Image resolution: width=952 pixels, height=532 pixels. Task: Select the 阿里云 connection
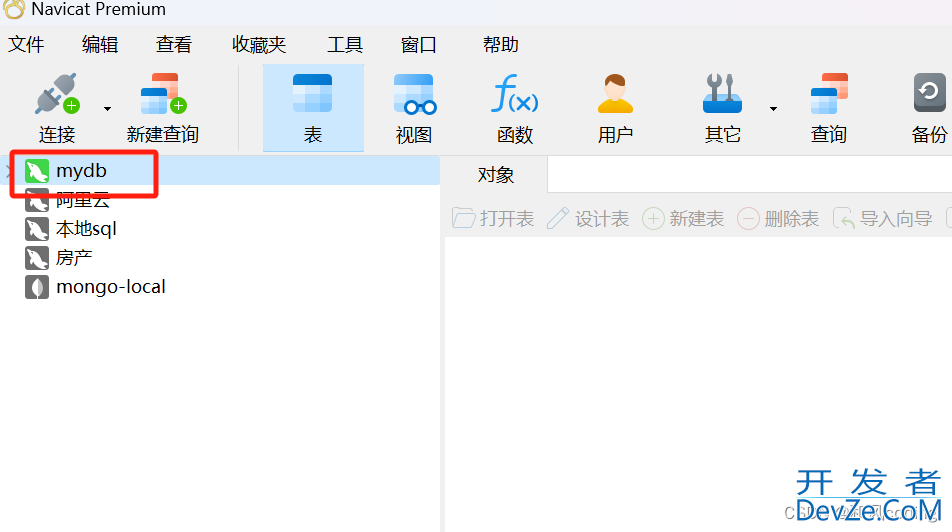pos(83,200)
